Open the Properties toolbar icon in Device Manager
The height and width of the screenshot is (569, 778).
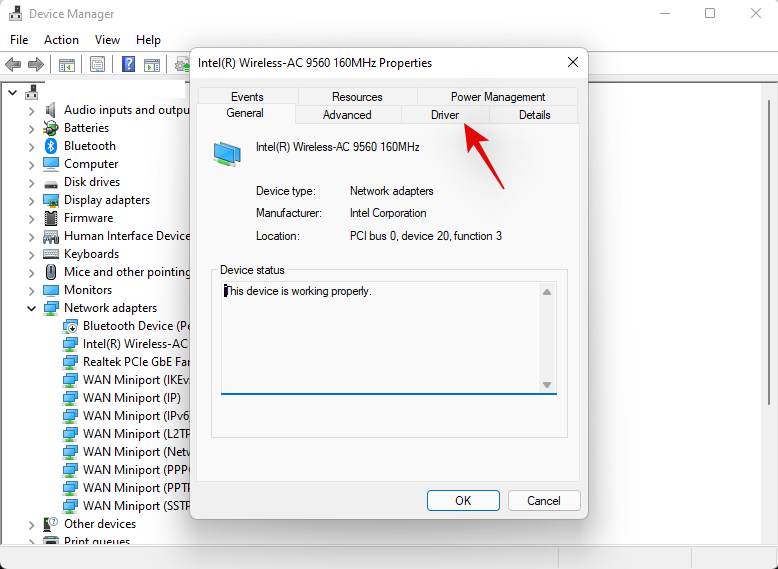click(x=97, y=64)
